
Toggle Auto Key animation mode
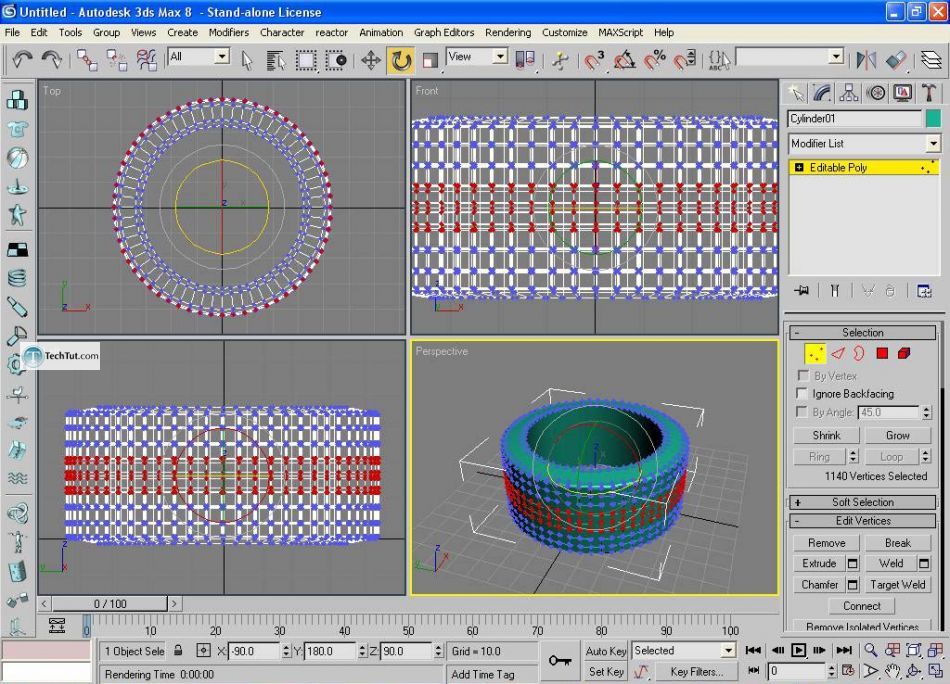click(x=606, y=651)
